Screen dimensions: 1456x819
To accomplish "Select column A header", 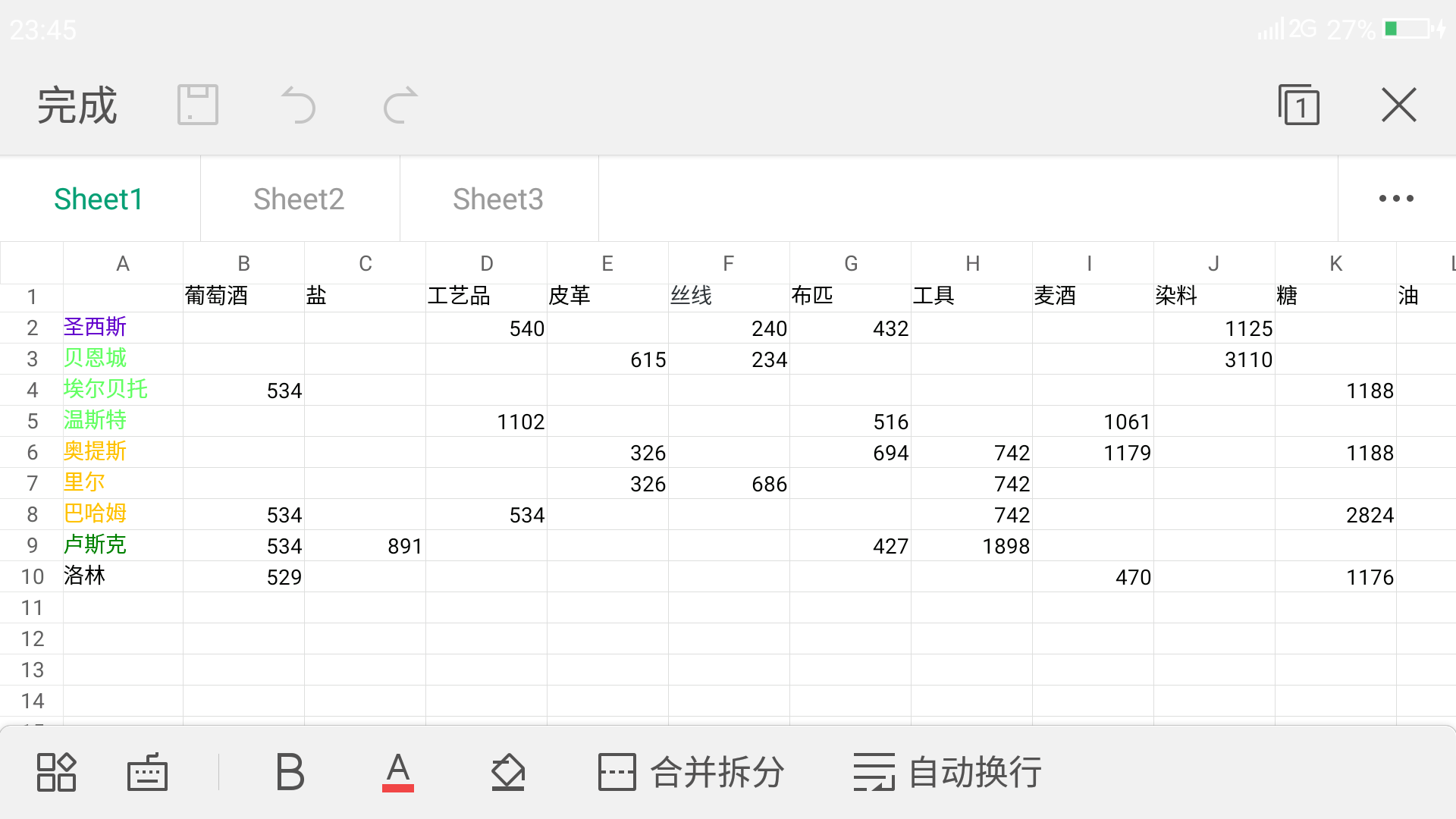I will pyautogui.click(x=123, y=263).
